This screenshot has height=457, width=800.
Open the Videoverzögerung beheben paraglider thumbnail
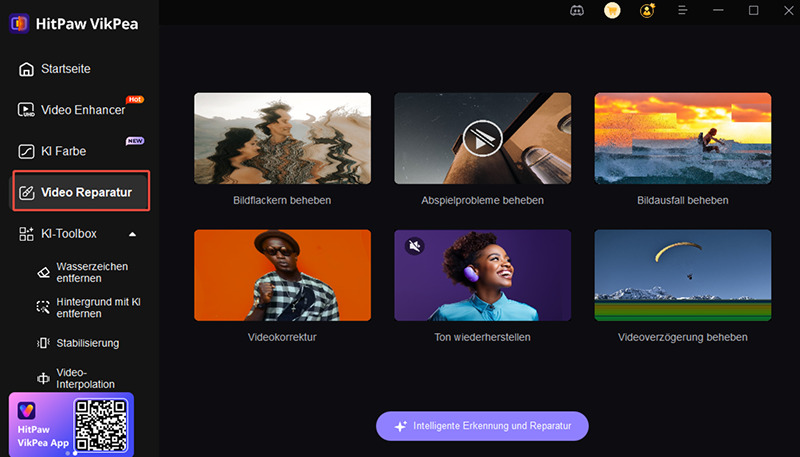click(683, 275)
